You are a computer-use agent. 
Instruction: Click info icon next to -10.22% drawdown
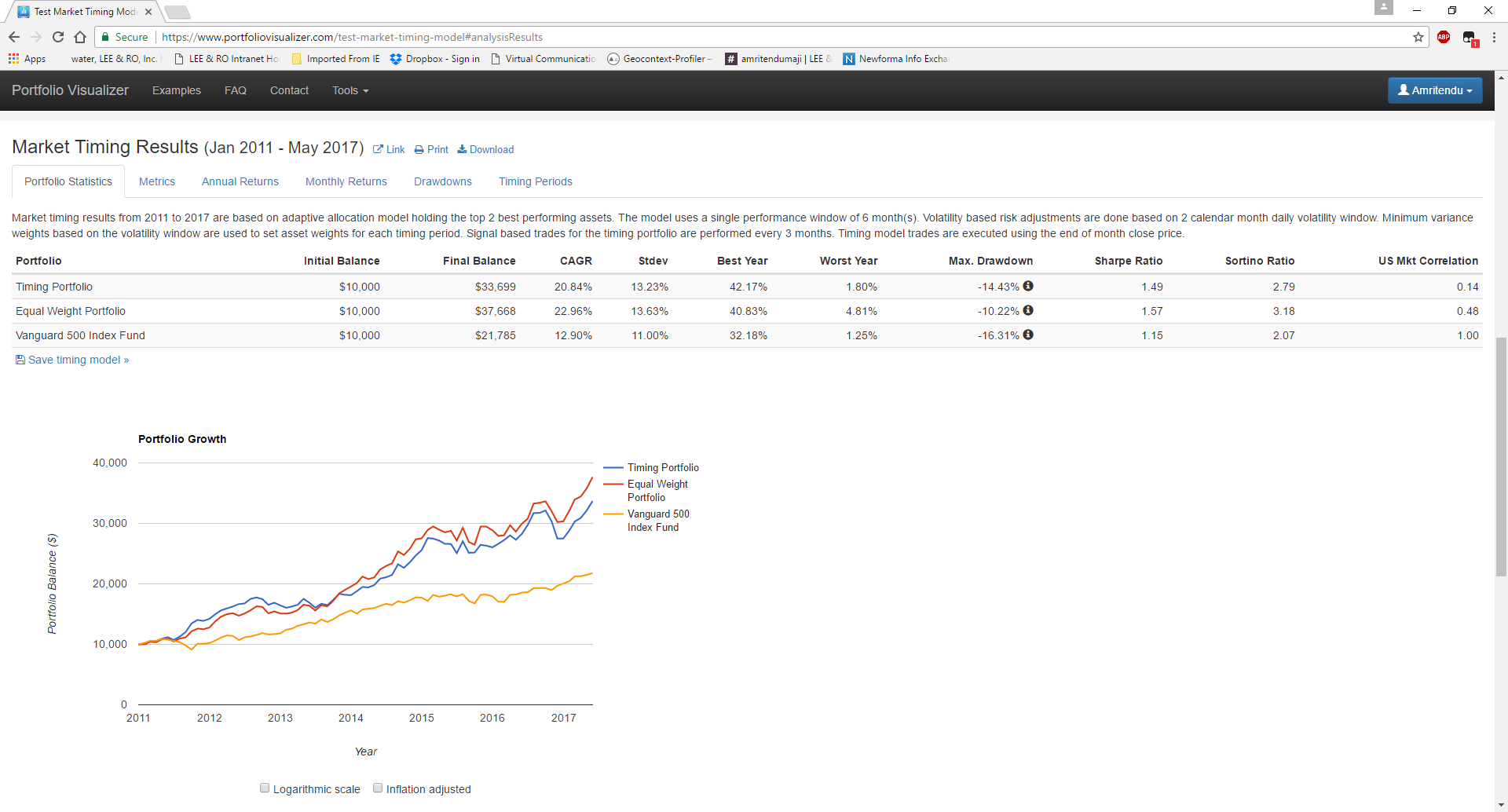(1027, 311)
